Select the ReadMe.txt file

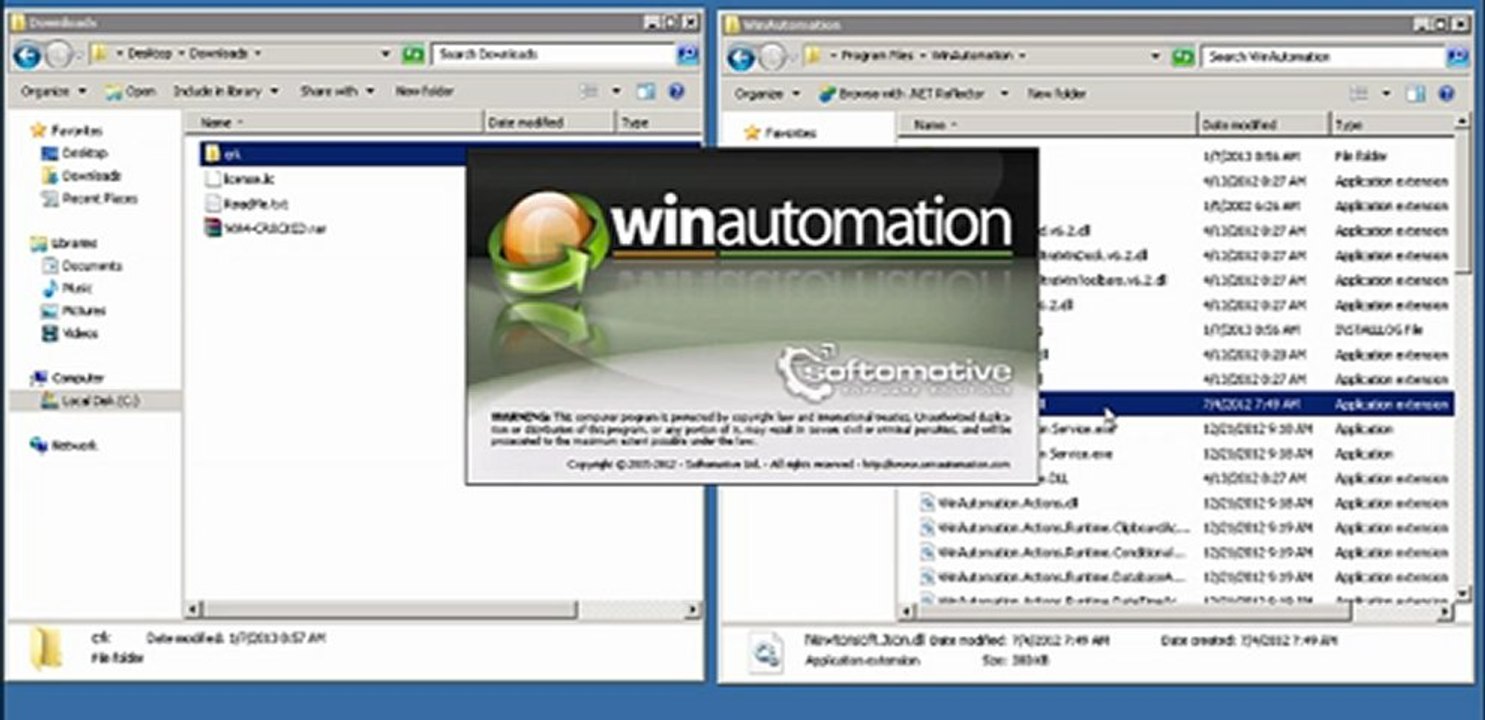coord(245,203)
